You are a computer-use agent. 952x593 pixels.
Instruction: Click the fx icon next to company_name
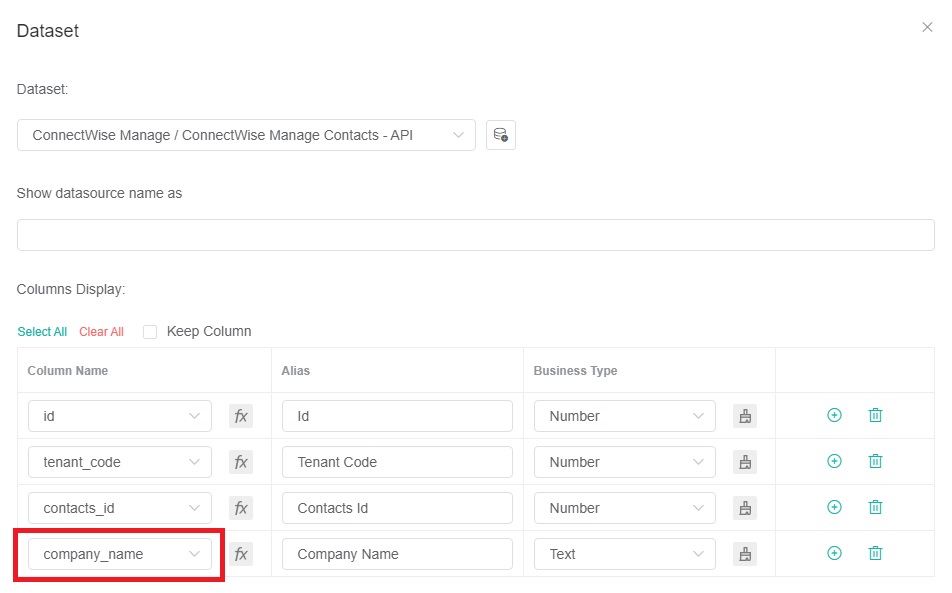pyautogui.click(x=240, y=553)
